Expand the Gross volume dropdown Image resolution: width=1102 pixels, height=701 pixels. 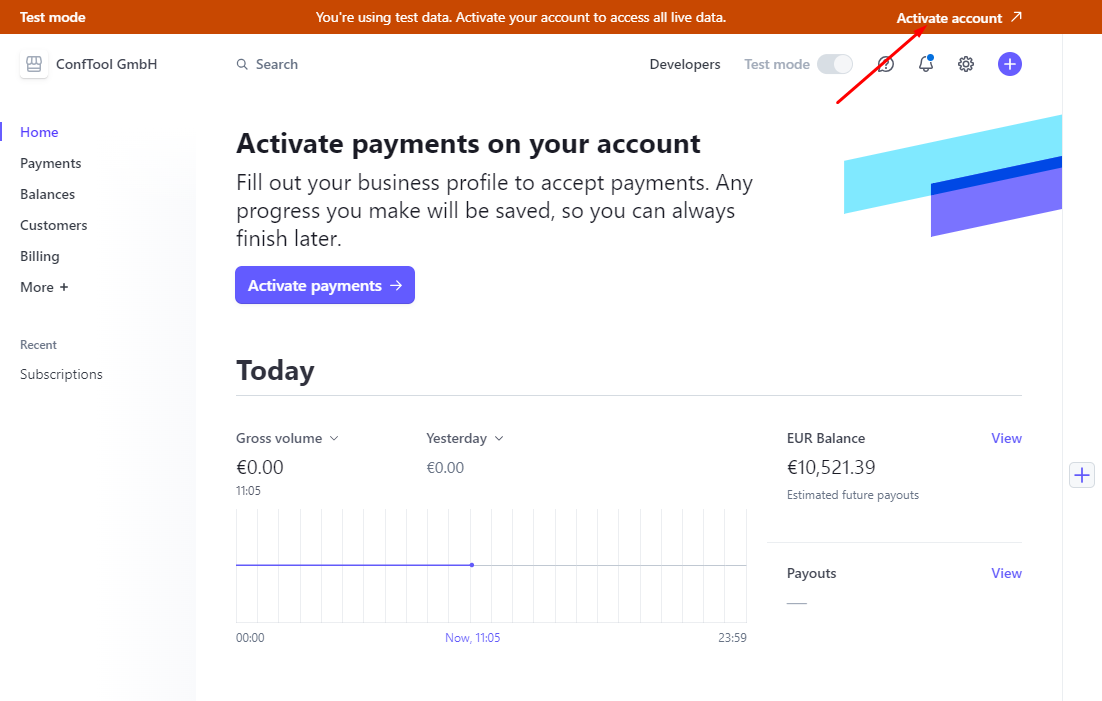tap(334, 438)
